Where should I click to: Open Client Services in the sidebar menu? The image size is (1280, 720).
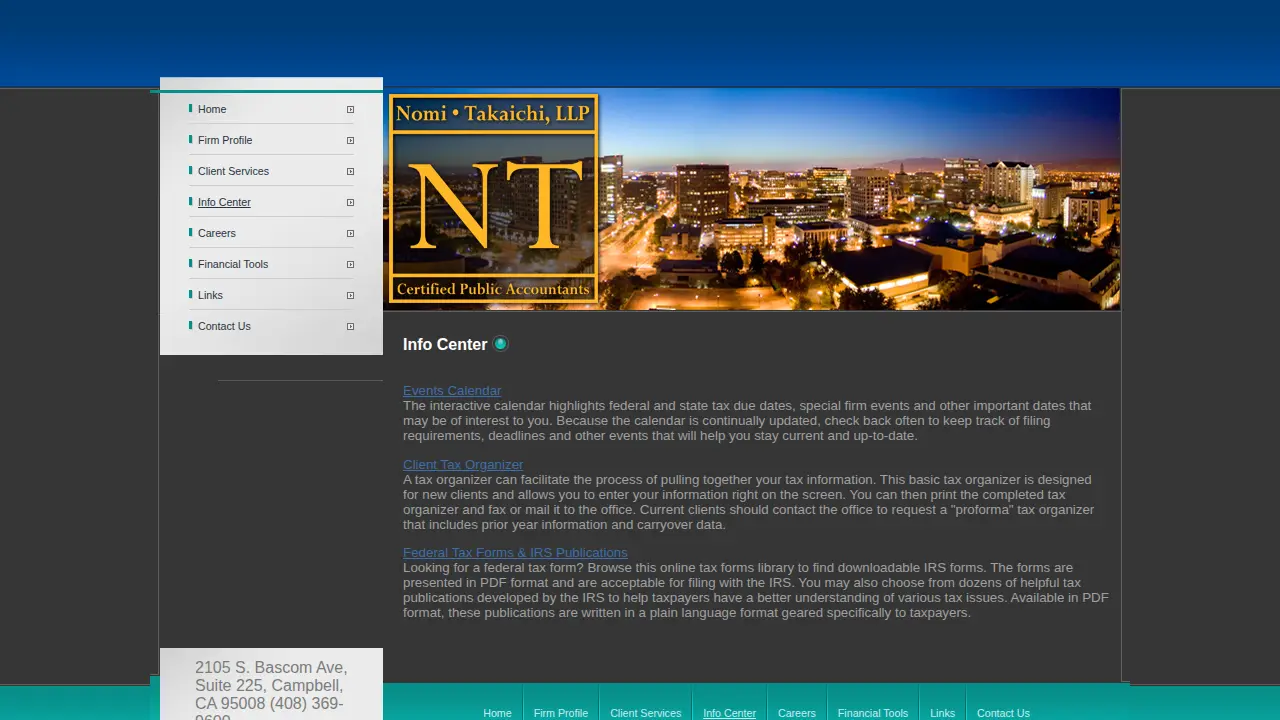(233, 171)
